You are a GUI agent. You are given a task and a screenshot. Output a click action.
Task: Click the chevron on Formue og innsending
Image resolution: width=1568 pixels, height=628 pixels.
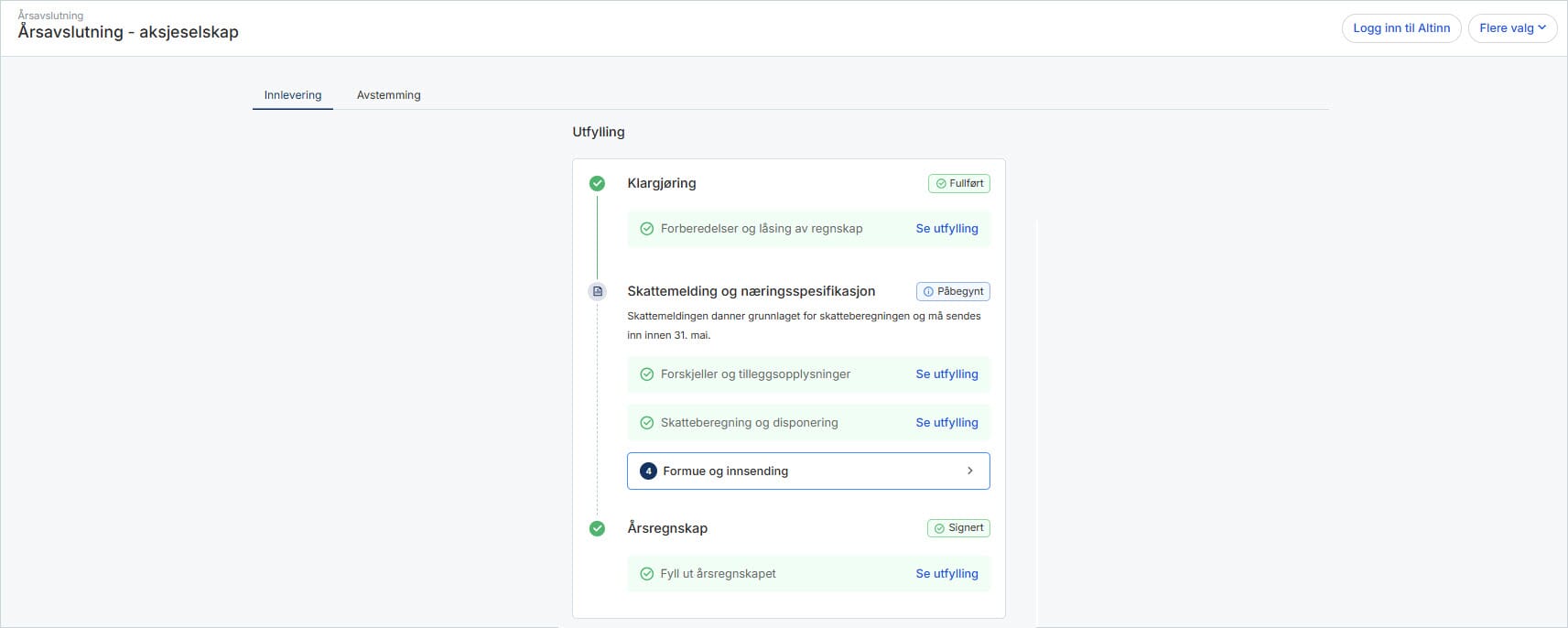[970, 471]
